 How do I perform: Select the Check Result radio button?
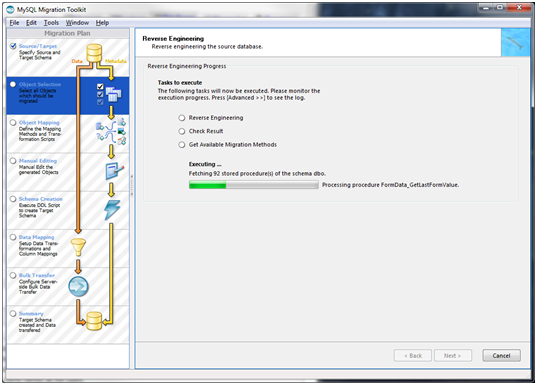182,131
